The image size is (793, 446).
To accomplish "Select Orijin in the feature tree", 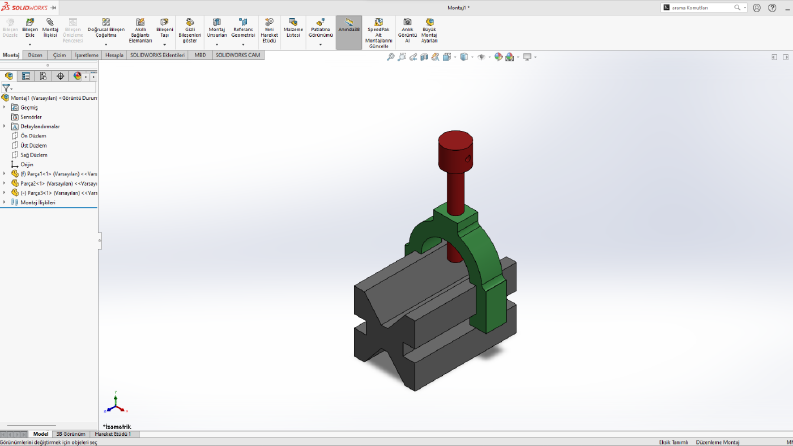I will [x=26, y=164].
